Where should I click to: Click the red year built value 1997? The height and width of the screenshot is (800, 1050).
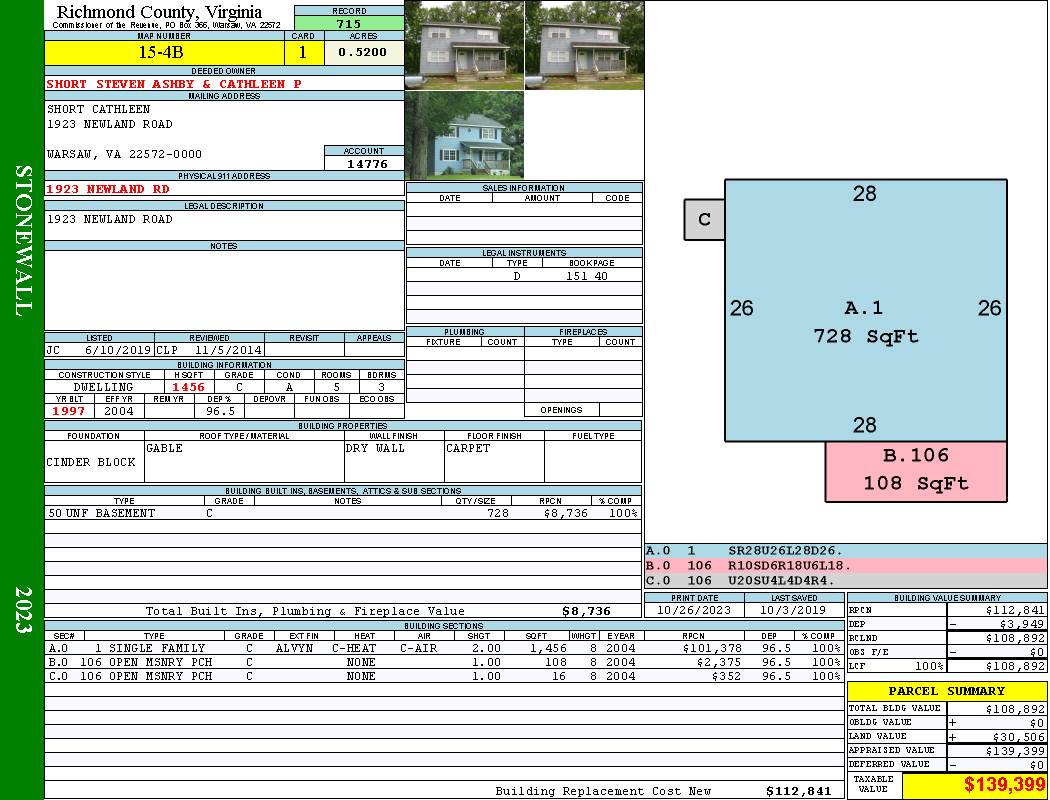[69, 410]
